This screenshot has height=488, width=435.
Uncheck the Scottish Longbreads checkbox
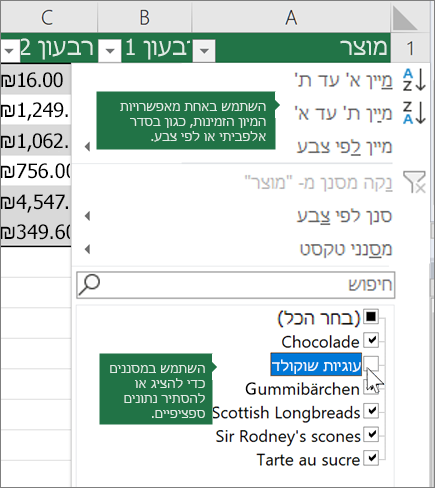[371, 411]
